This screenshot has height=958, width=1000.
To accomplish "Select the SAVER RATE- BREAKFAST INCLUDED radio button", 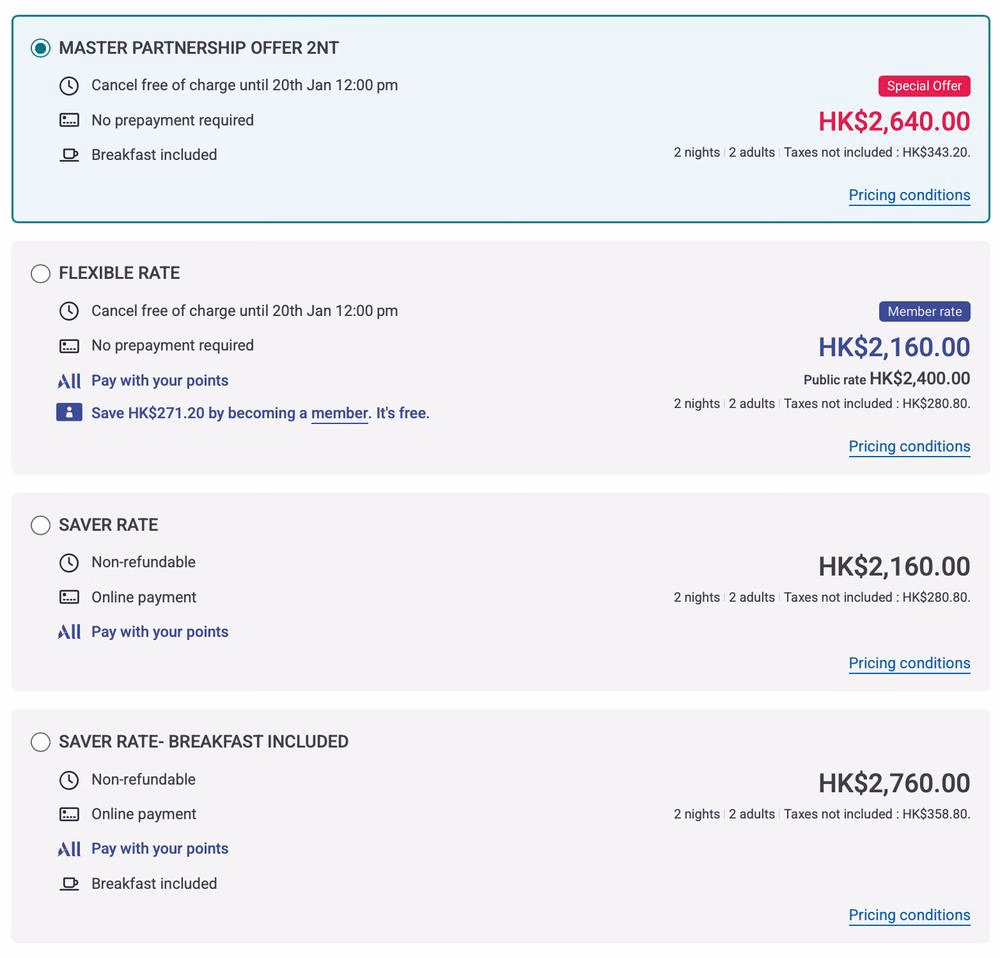I will click(x=40, y=742).
